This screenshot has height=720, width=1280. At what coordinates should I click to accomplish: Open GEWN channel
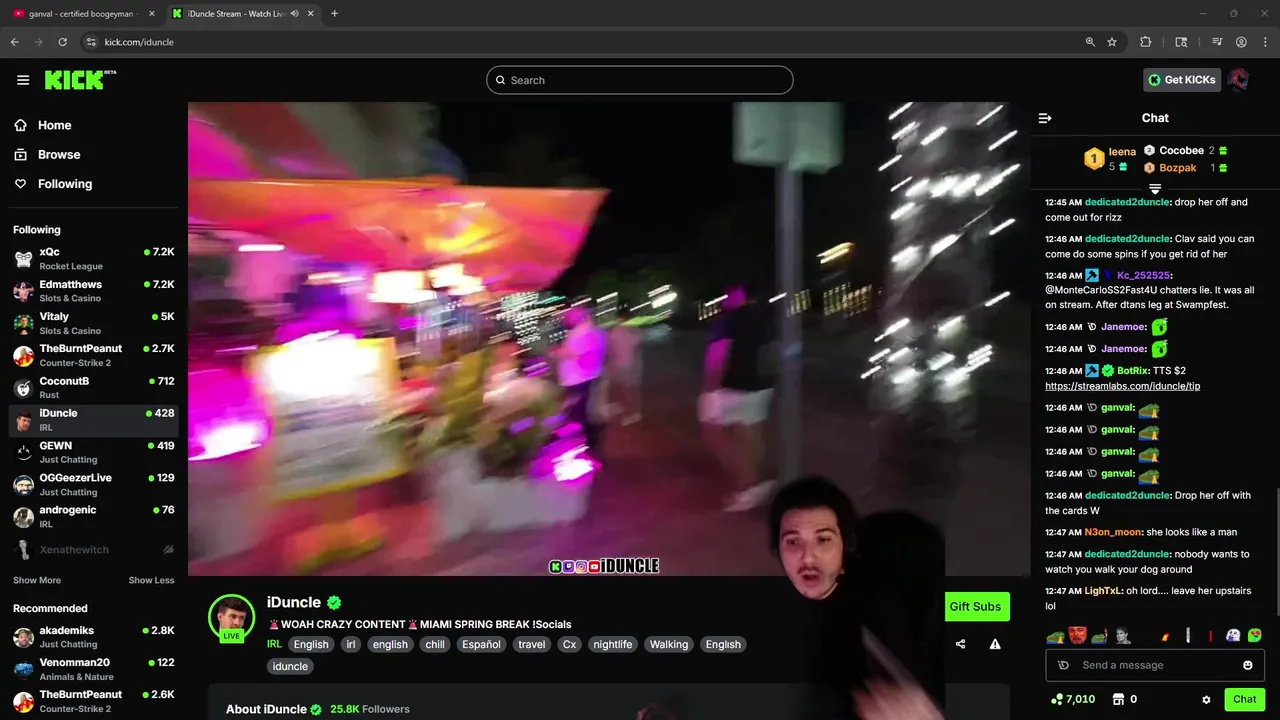pyautogui.click(x=94, y=452)
